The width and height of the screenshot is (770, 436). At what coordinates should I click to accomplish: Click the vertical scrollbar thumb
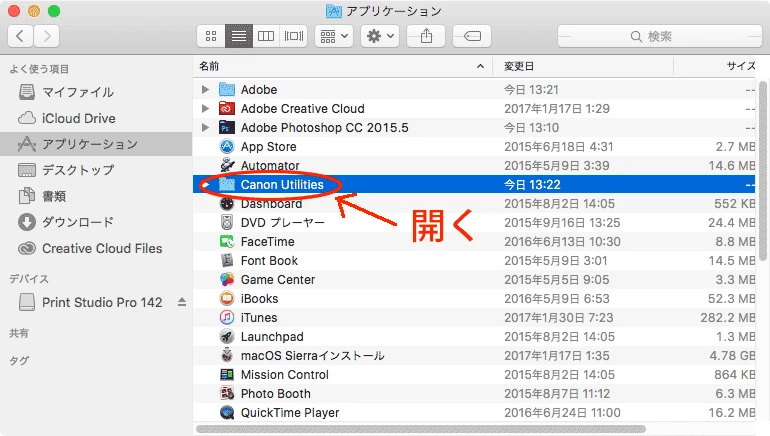pyautogui.click(x=762, y=169)
